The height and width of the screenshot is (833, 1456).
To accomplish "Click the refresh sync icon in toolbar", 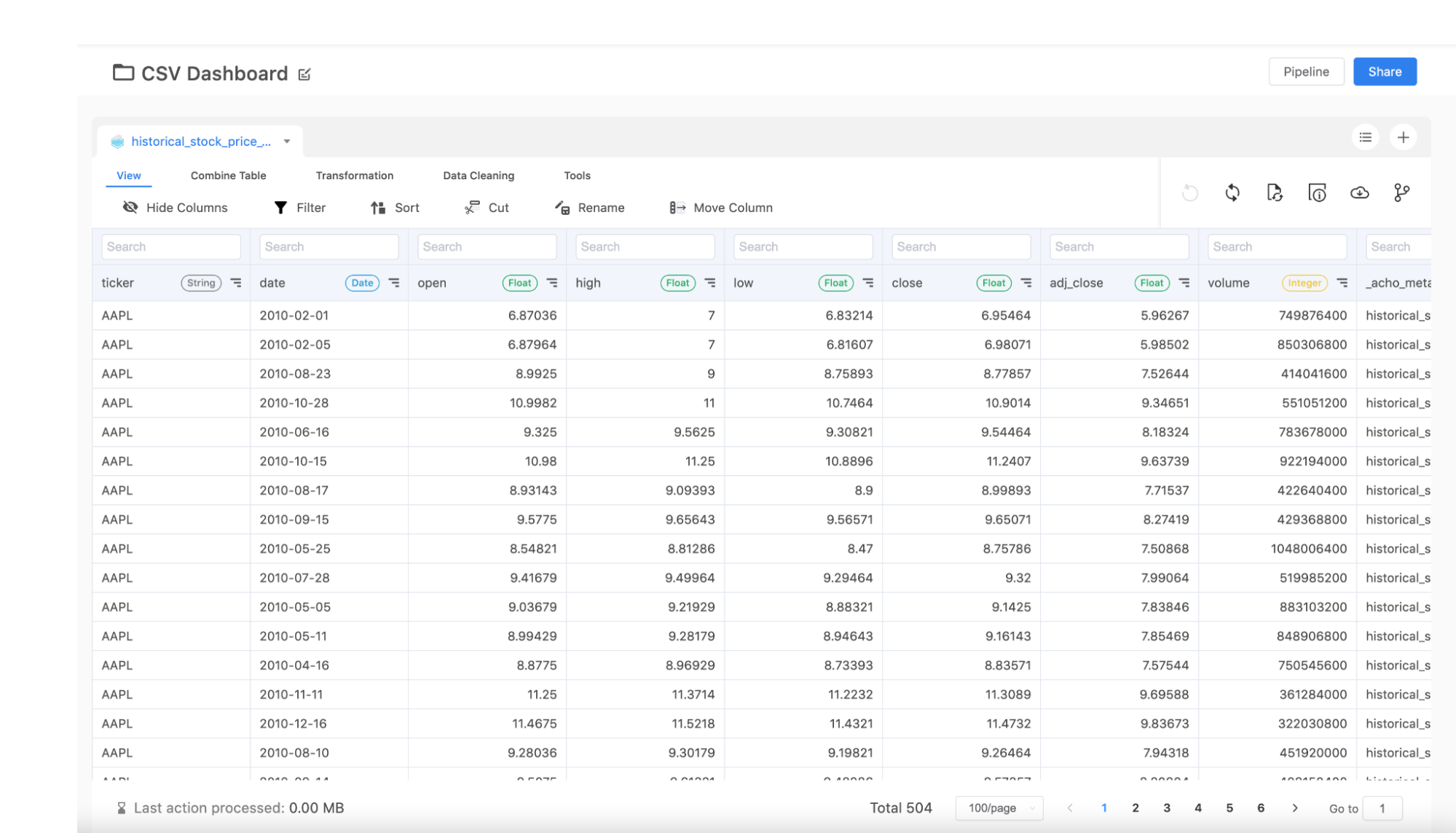I will (1232, 192).
